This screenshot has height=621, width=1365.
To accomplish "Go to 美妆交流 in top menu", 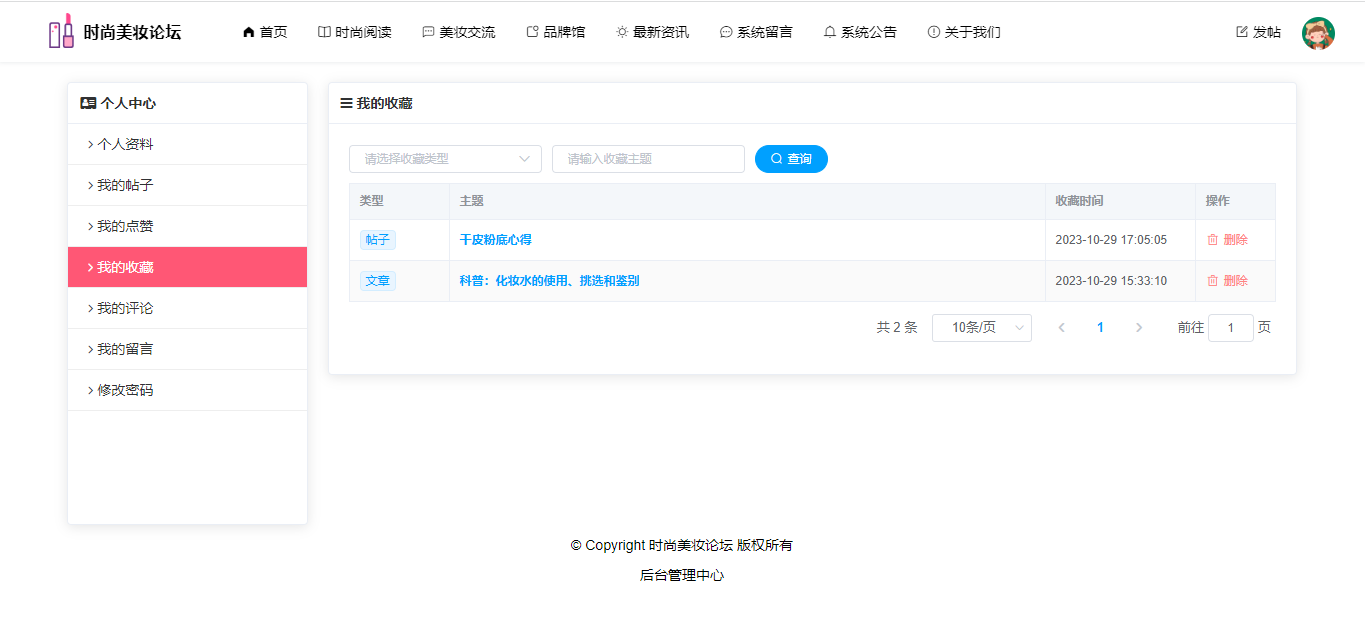I will [459, 32].
